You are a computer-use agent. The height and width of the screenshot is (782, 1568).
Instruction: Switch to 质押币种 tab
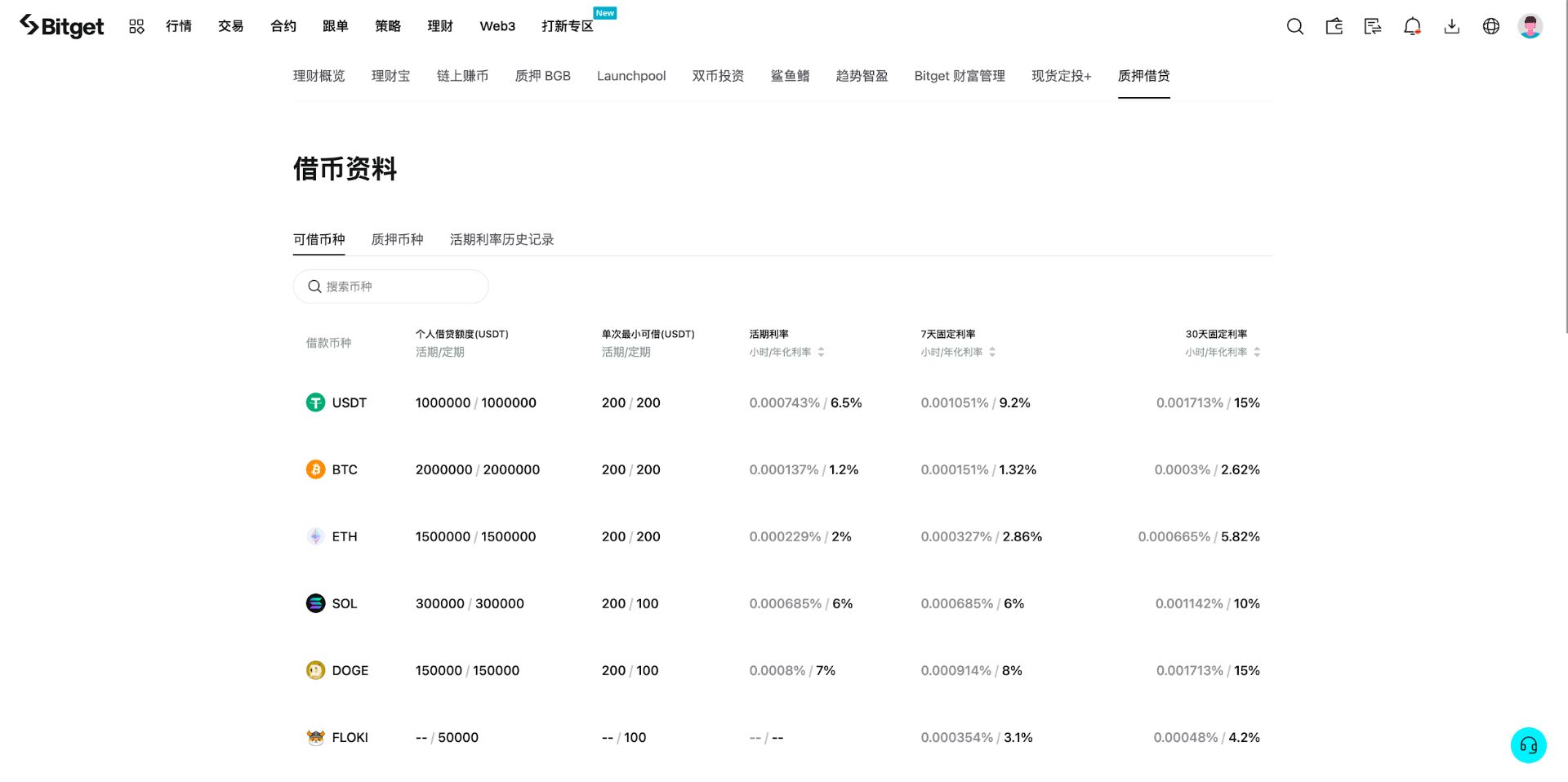coord(398,239)
